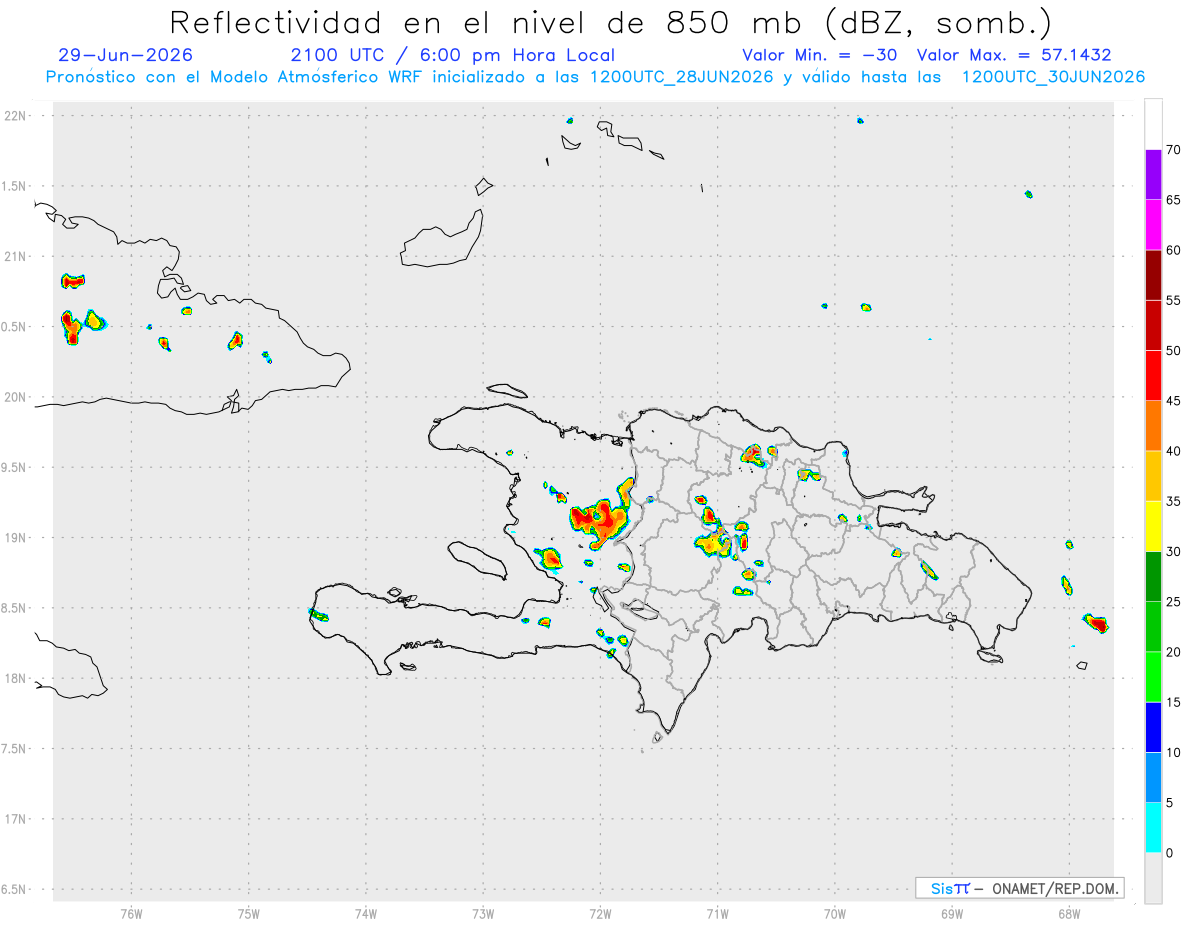Click the bright red 45–50 dBZ segment
The image size is (1200, 927).
point(1153,376)
